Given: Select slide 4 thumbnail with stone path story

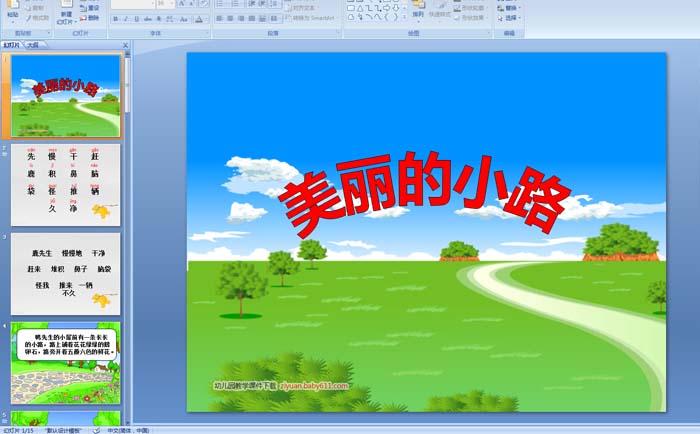Looking at the screenshot, I should [66, 363].
